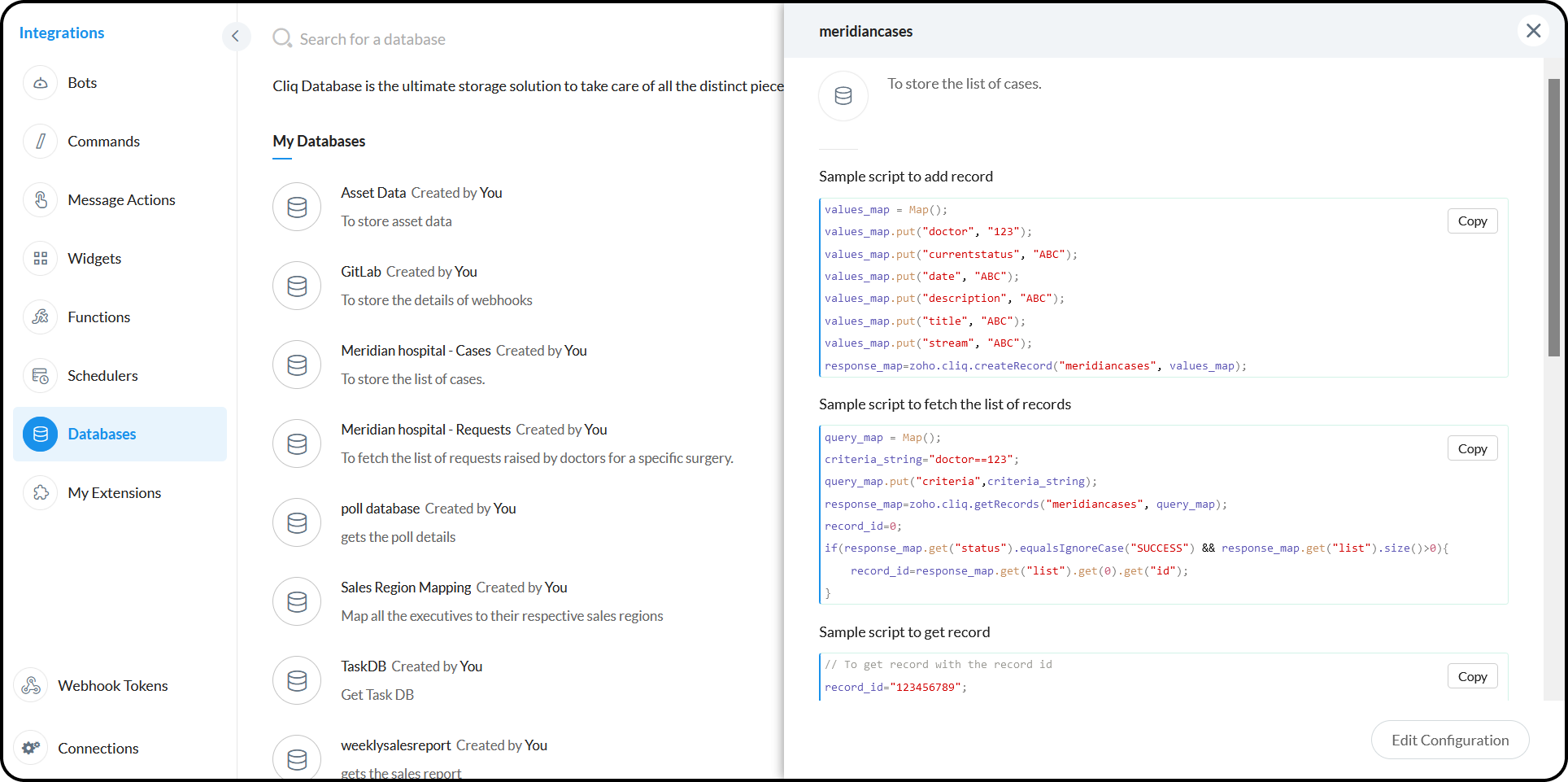Click the record_id="123456789" code line
1568x782 pixels.
click(x=896, y=688)
